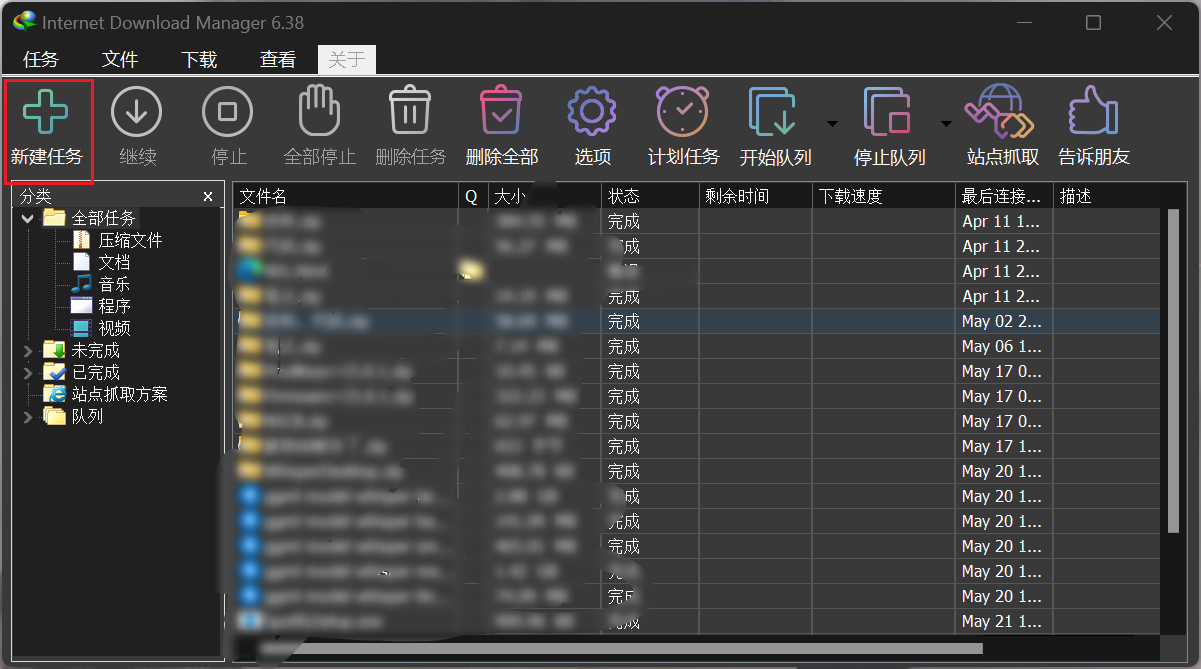
Task: Click the 'May 02 2...' date cell
Action: click(x=1003, y=321)
